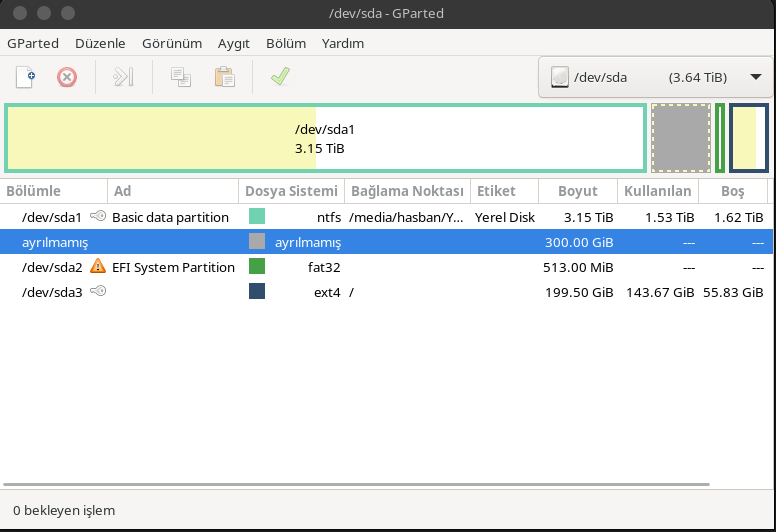This screenshot has height=532, width=776.
Task: Sort by the Dosya Sistemi column header
Action: [x=291, y=191]
